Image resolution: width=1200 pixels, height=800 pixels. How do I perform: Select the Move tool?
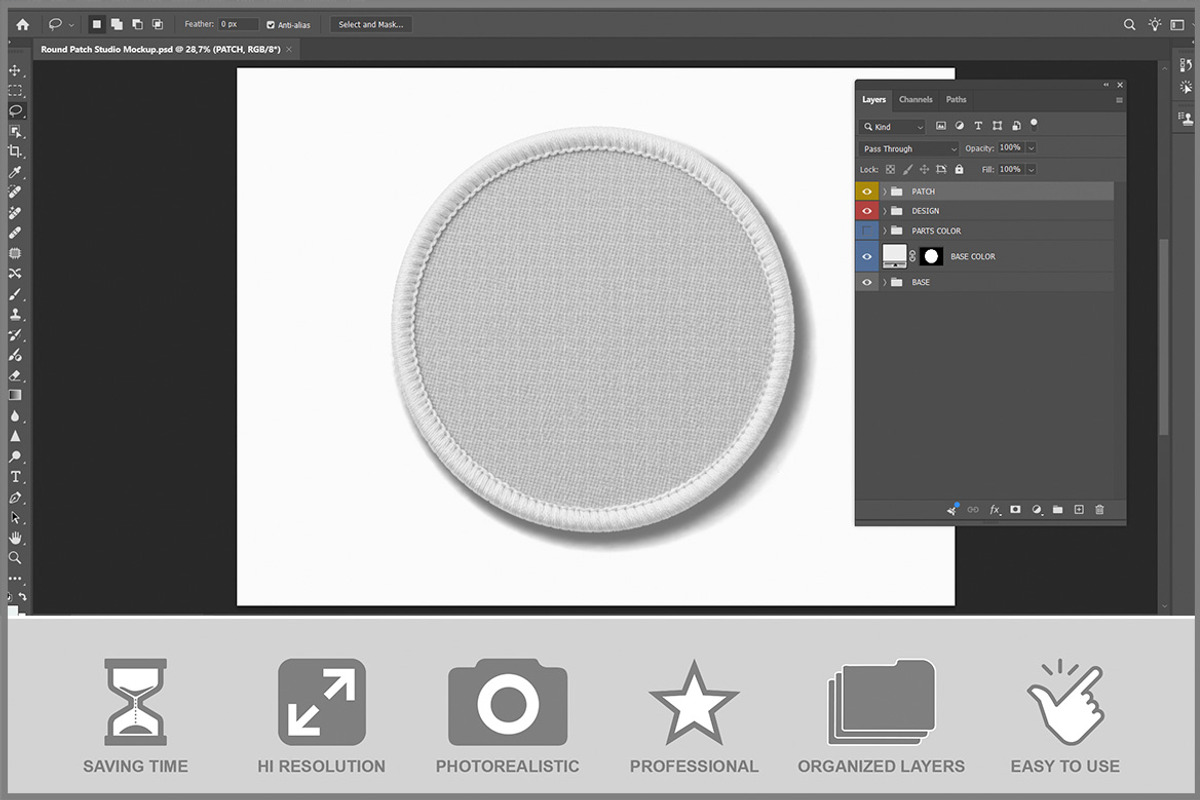tap(15, 71)
